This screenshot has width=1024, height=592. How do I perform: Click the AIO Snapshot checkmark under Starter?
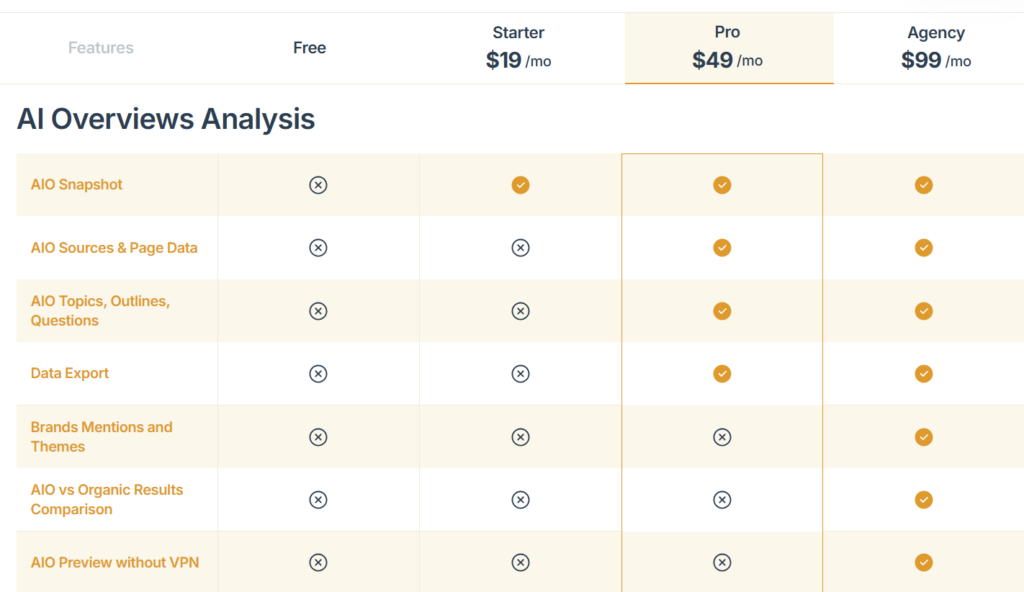[x=520, y=185]
